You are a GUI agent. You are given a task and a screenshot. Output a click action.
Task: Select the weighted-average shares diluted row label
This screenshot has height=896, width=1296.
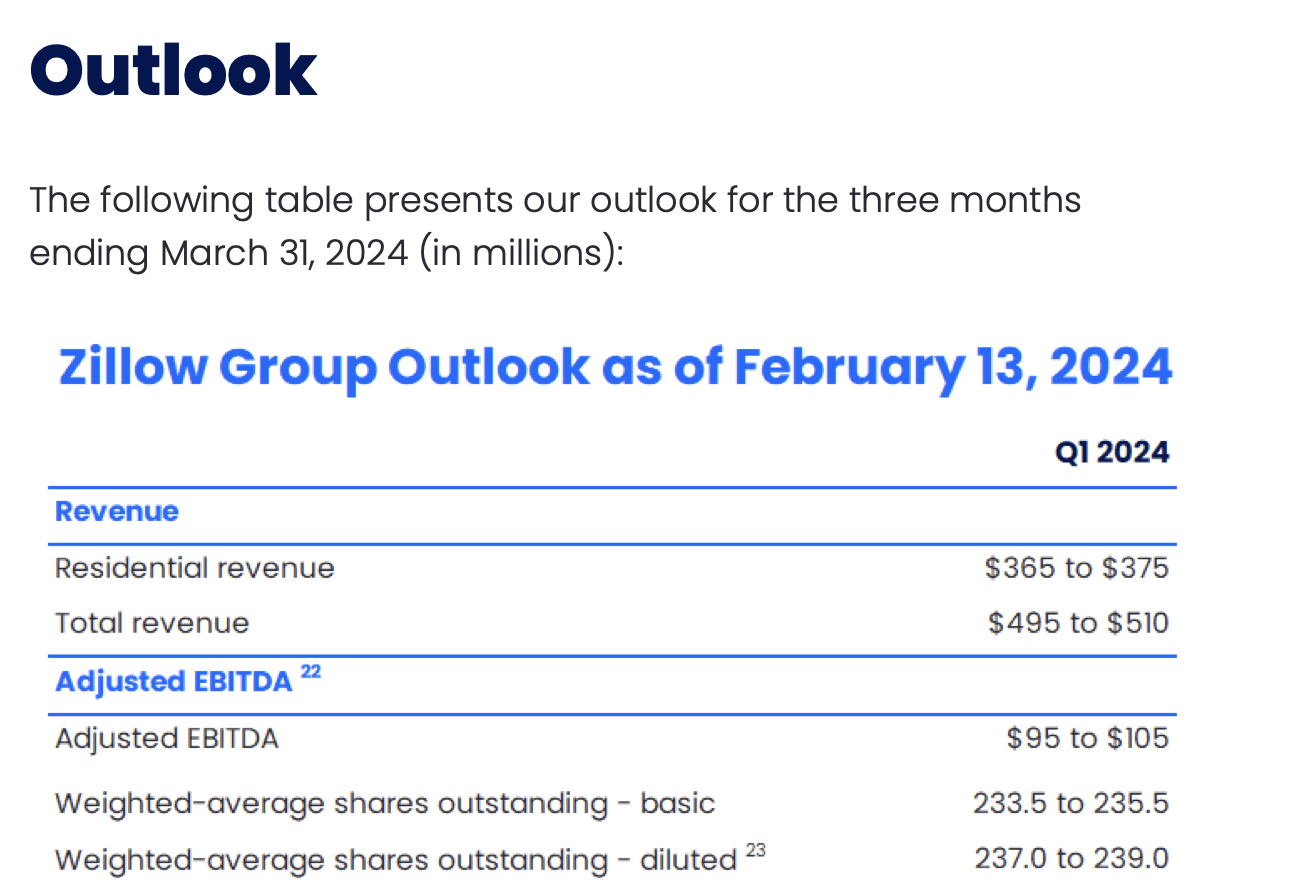click(x=396, y=859)
